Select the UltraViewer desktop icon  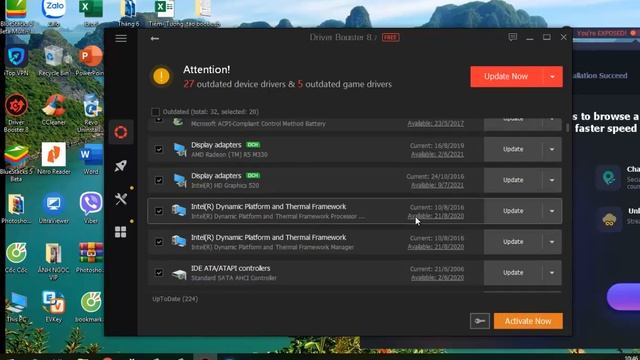coord(53,209)
